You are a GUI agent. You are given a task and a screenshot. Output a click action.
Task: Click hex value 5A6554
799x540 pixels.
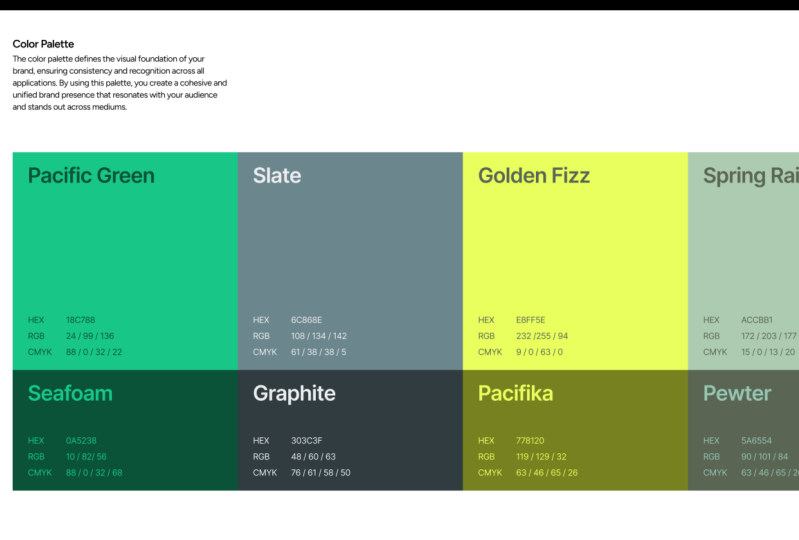pos(757,441)
